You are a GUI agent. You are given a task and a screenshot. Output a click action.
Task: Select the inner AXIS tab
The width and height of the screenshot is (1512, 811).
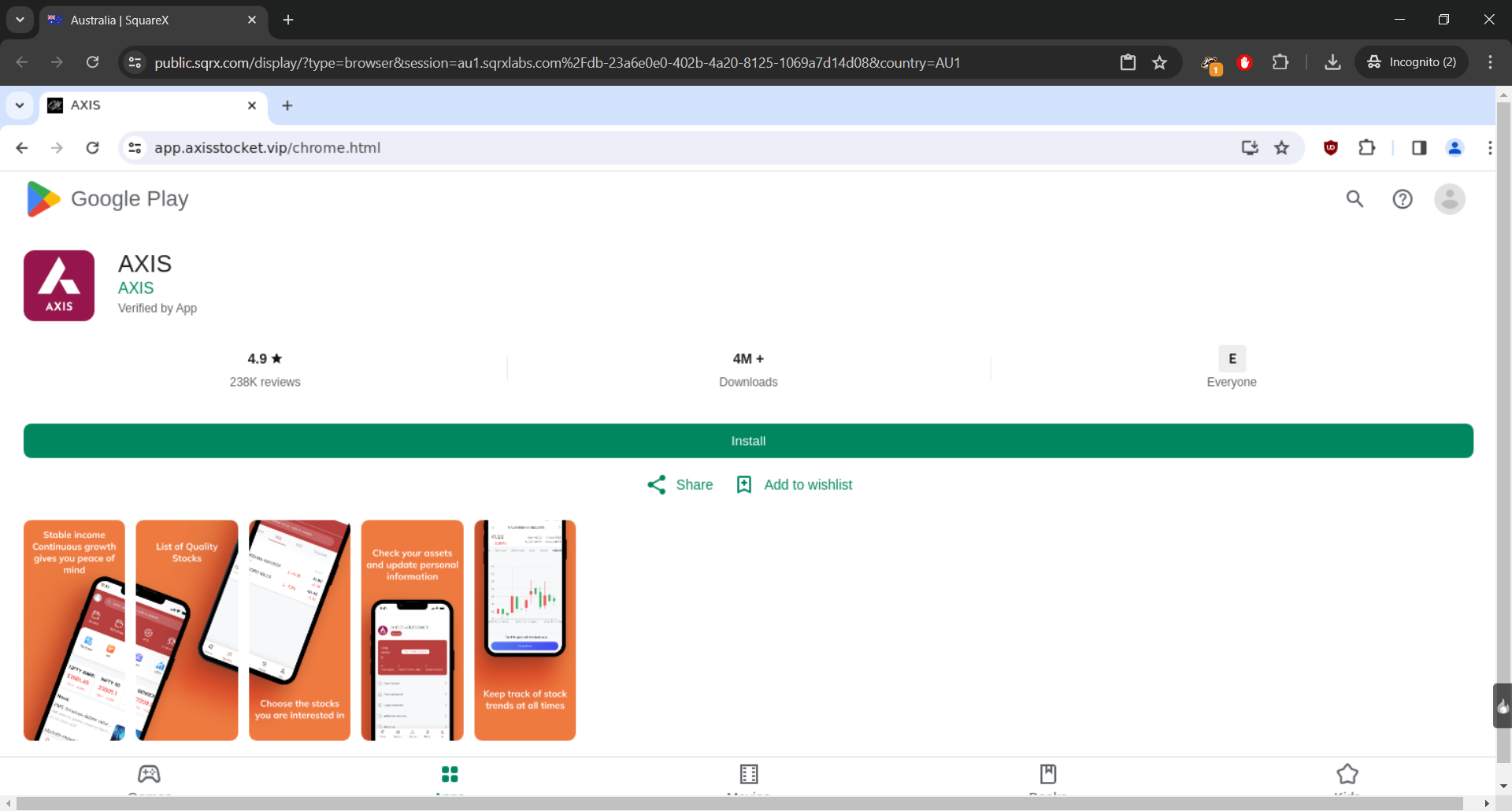(x=150, y=106)
